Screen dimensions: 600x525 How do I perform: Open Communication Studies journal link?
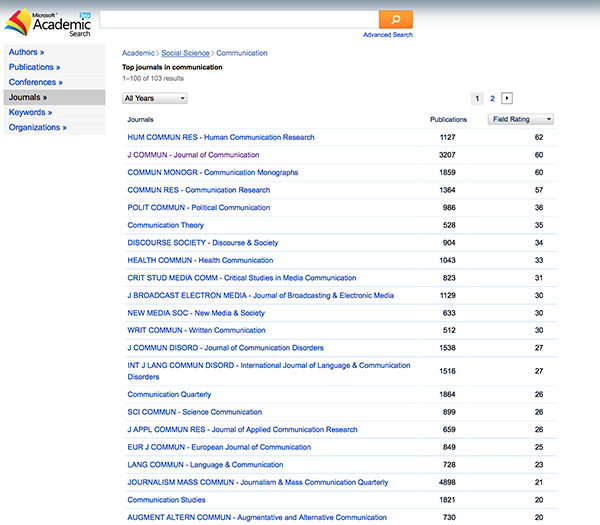tap(166, 501)
